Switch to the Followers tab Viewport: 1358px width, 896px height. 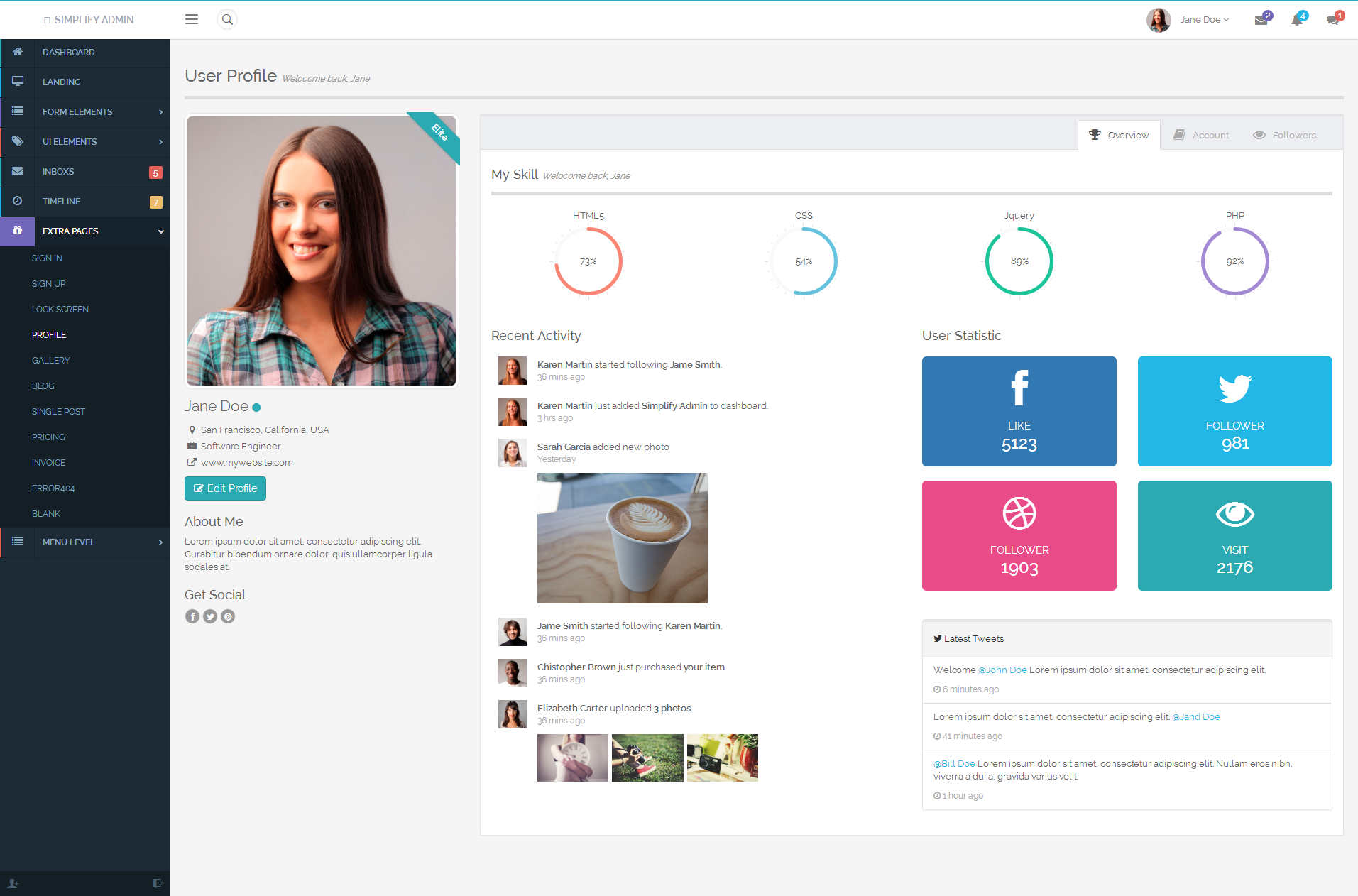1284,135
